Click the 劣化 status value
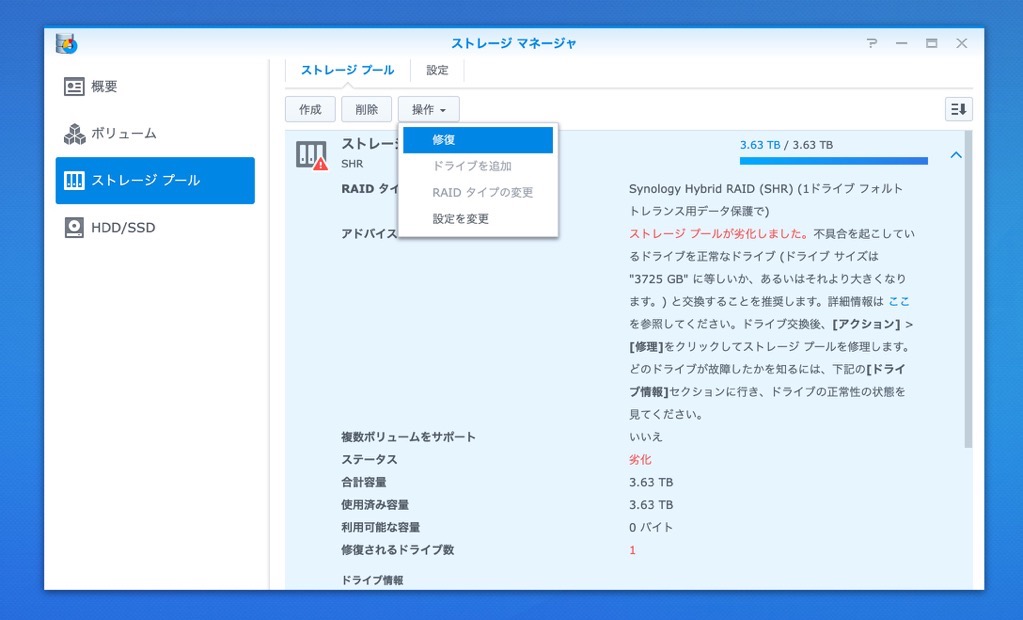The width and height of the screenshot is (1023, 620). [x=640, y=459]
